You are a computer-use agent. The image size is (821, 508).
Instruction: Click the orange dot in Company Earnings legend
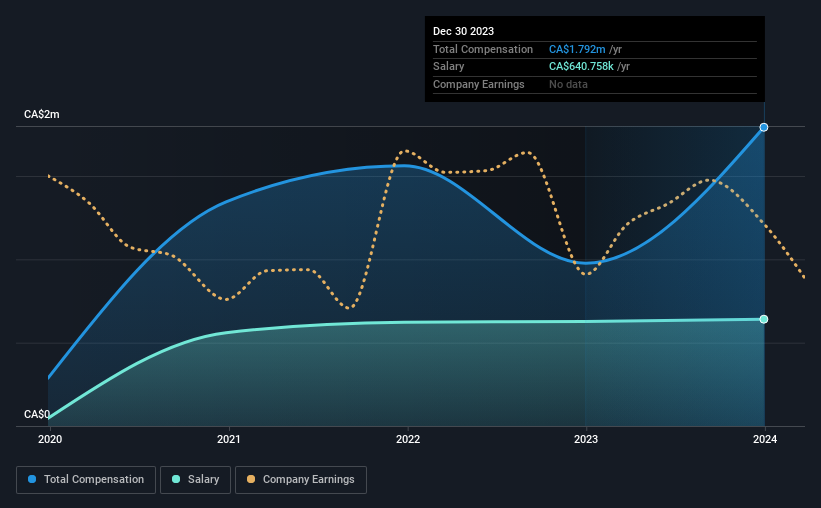coord(251,479)
